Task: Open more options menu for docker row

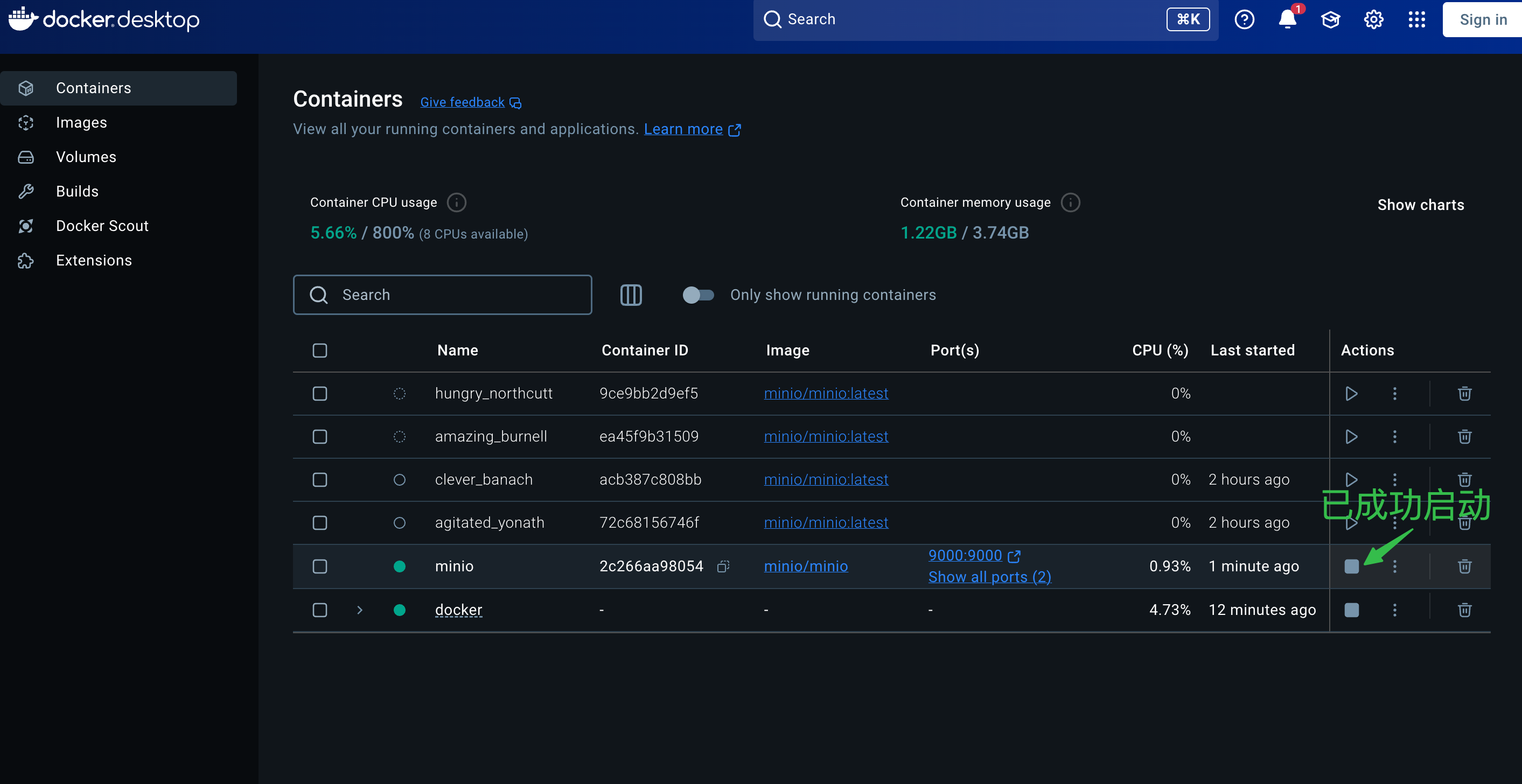Action: (x=1394, y=610)
